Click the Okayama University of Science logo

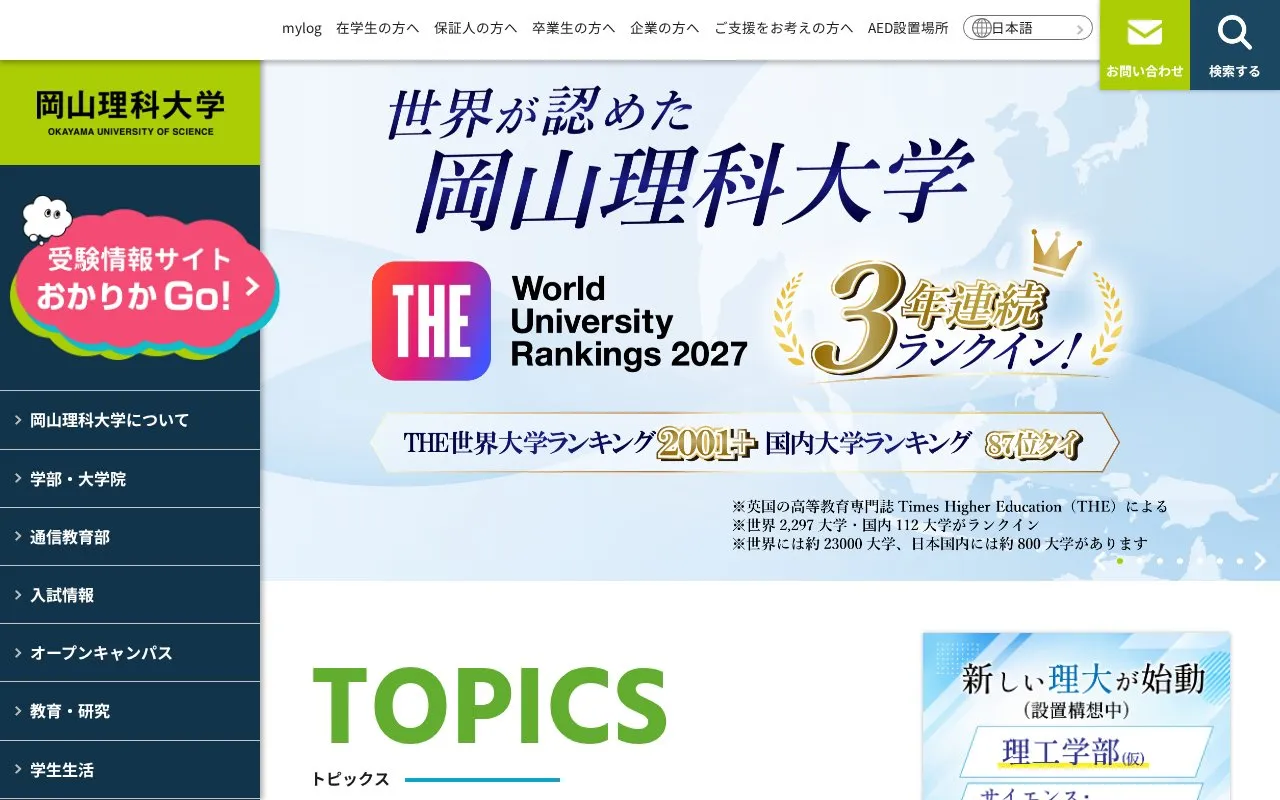click(x=130, y=112)
